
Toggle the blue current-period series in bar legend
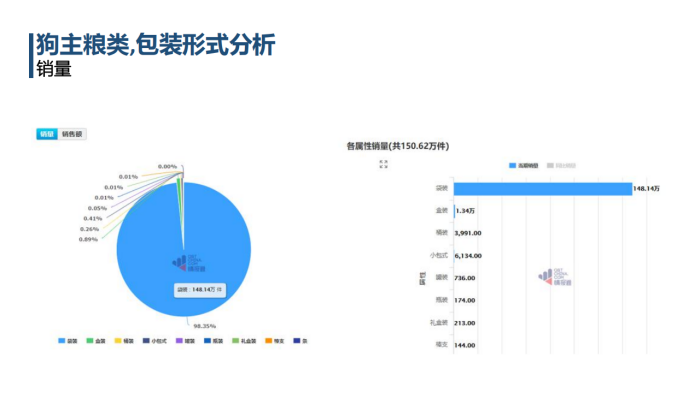click(524, 166)
